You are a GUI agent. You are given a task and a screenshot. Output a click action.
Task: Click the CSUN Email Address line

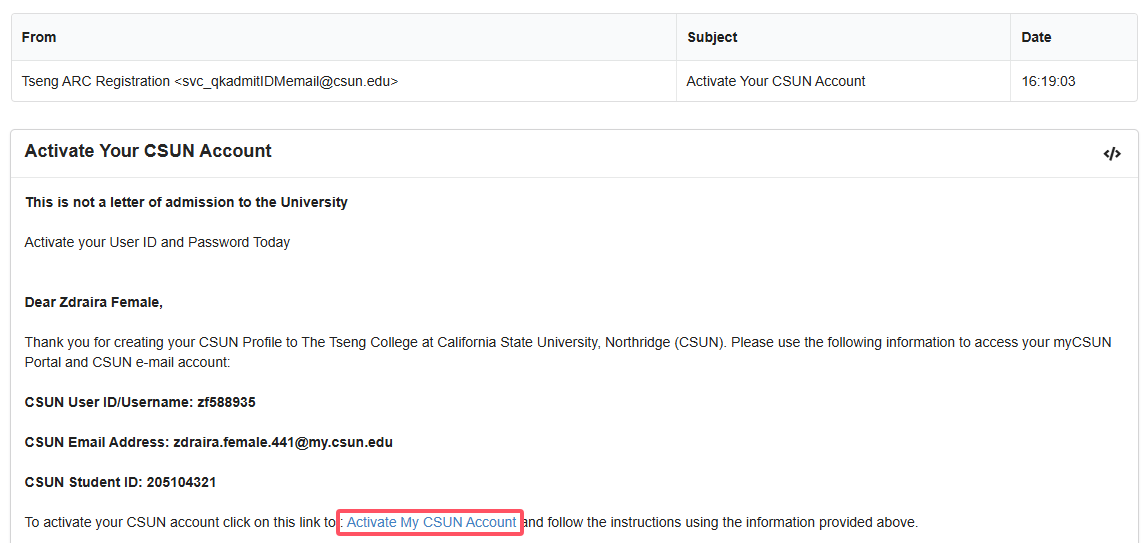(209, 443)
